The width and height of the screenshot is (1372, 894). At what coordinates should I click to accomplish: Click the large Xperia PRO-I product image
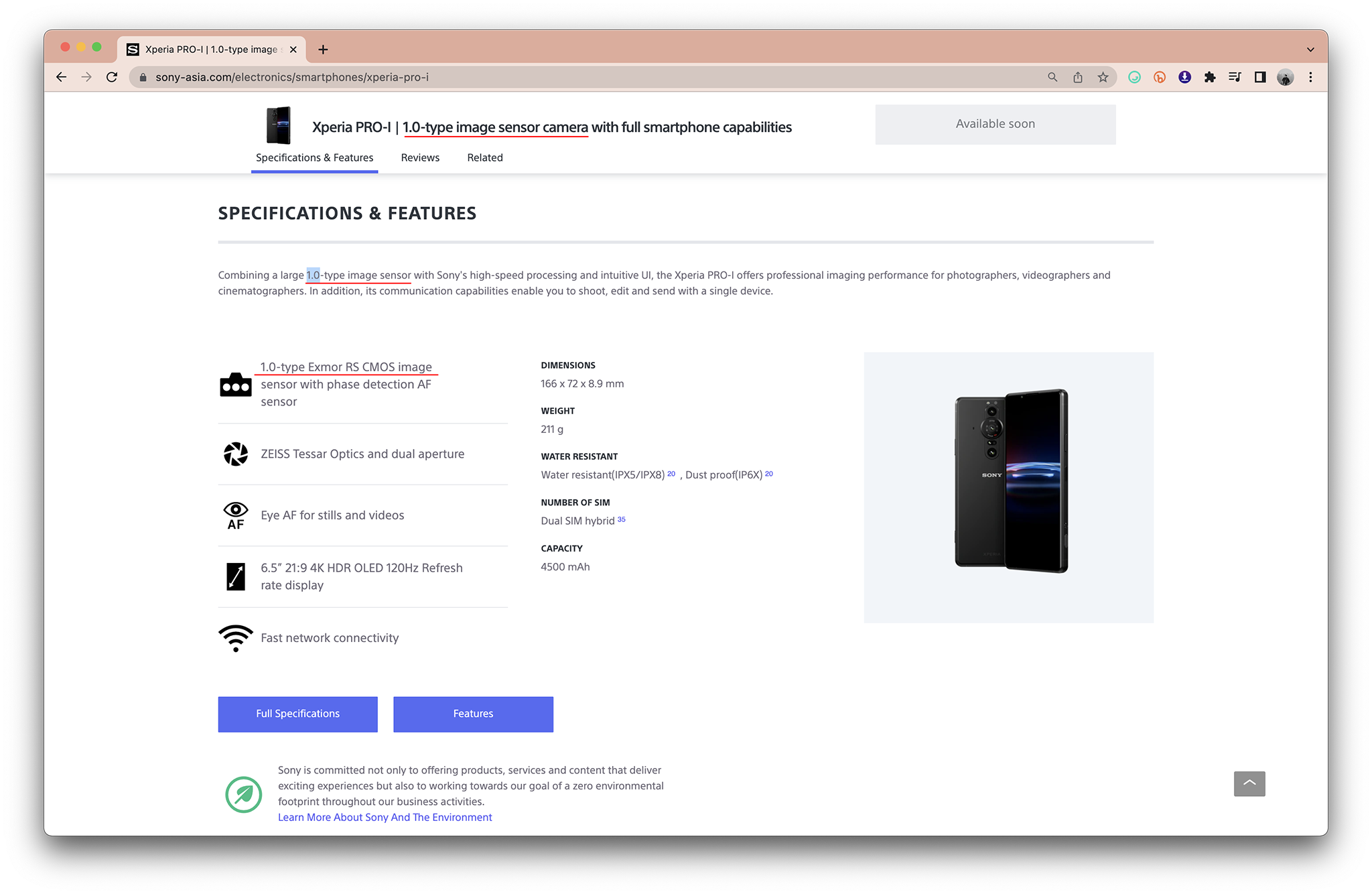point(1009,487)
